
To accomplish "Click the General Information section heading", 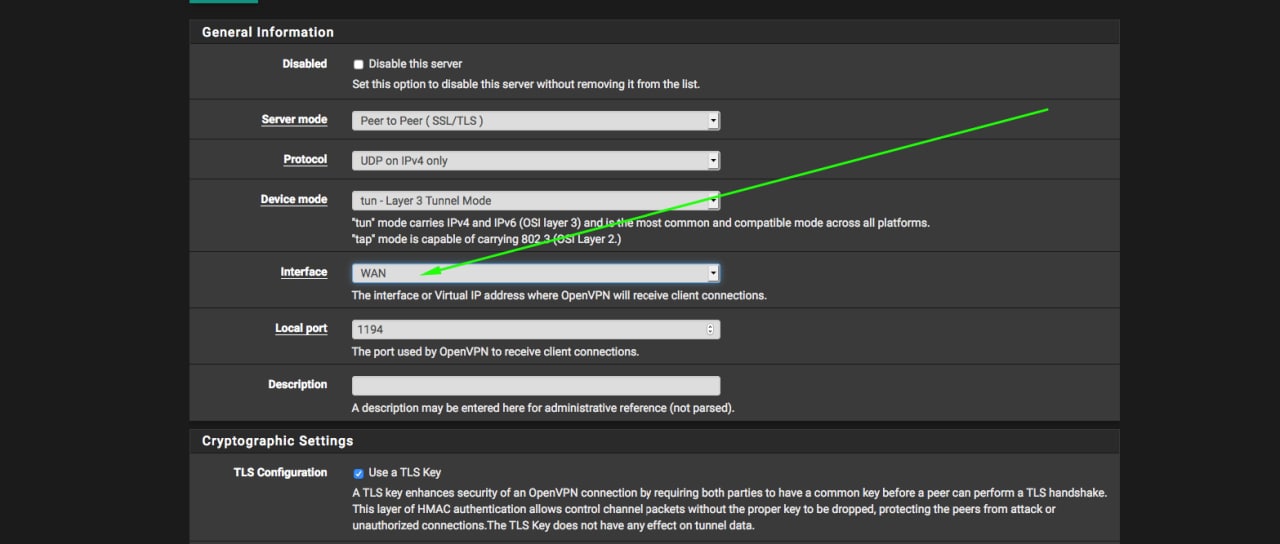I will point(268,32).
